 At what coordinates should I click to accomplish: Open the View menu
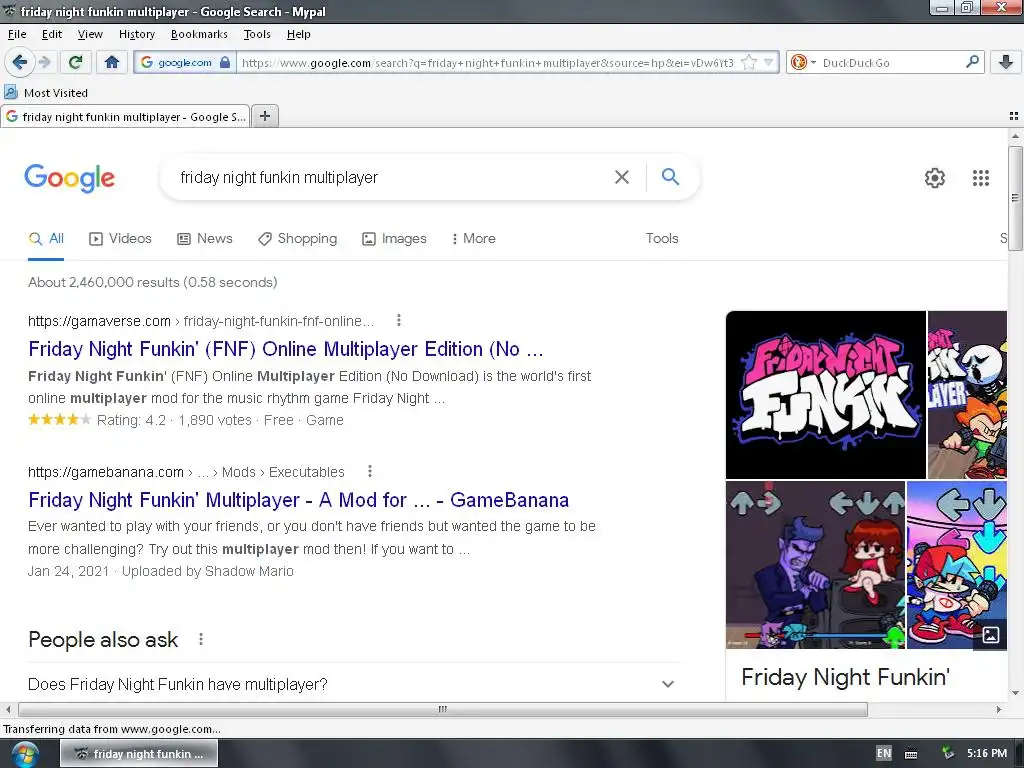tap(89, 34)
